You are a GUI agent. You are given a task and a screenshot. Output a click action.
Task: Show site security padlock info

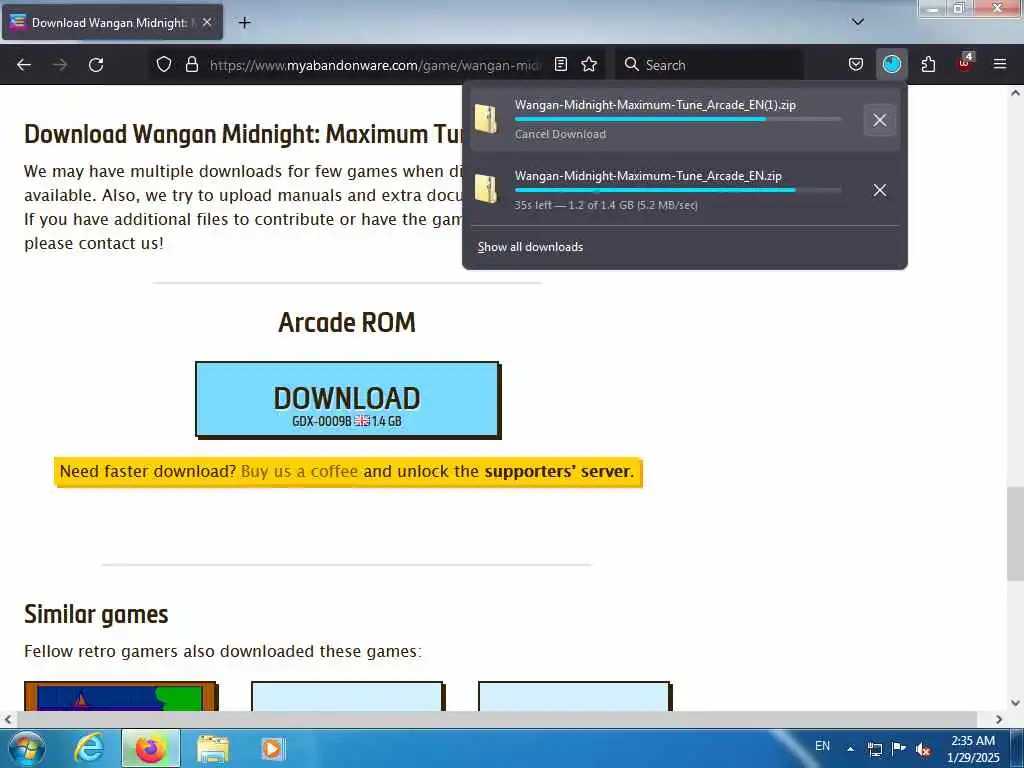click(x=191, y=64)
